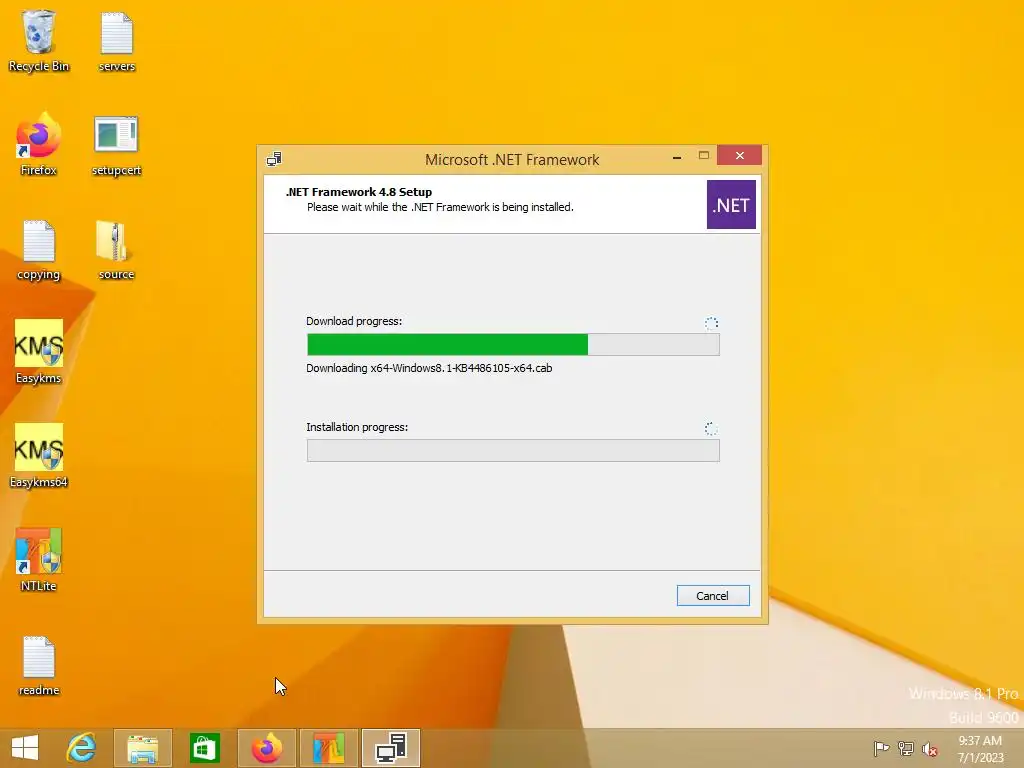1024x768 pixels.
Task: Select the Firefox desktop shortcut
Action: coord(39,145)
